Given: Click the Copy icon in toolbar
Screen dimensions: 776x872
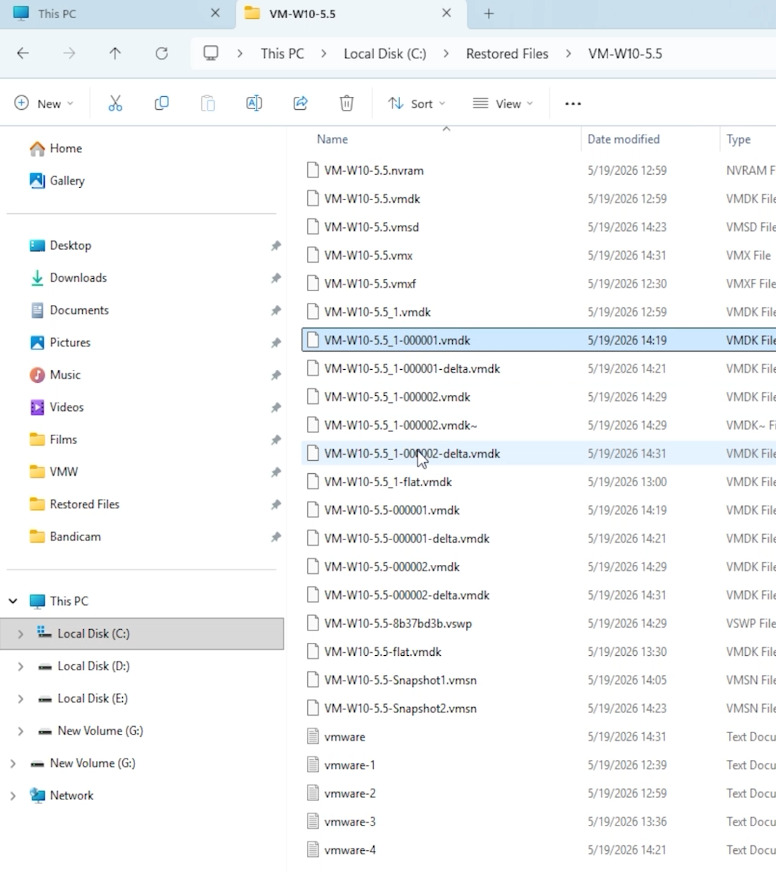Looking at the screenshot, I should point(161,103).
